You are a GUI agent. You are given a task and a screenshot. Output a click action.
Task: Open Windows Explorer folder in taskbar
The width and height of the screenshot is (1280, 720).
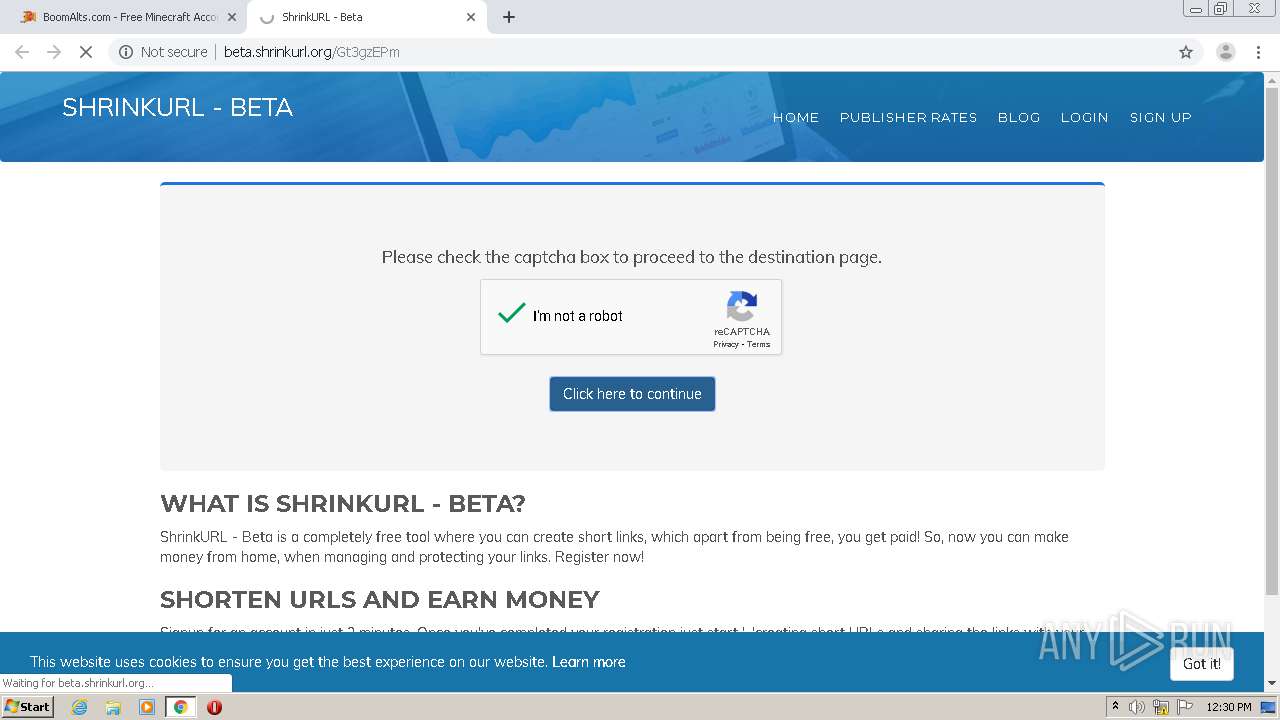pos(113,707)
